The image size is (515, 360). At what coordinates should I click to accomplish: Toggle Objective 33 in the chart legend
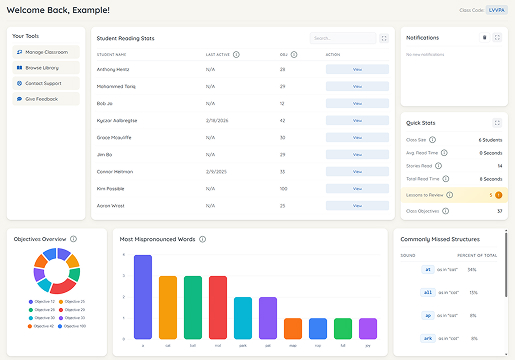pos(72,318)
